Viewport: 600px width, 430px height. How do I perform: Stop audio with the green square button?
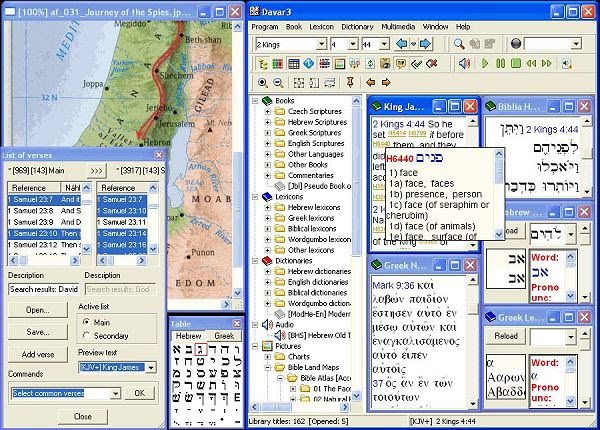pos(516,63)
